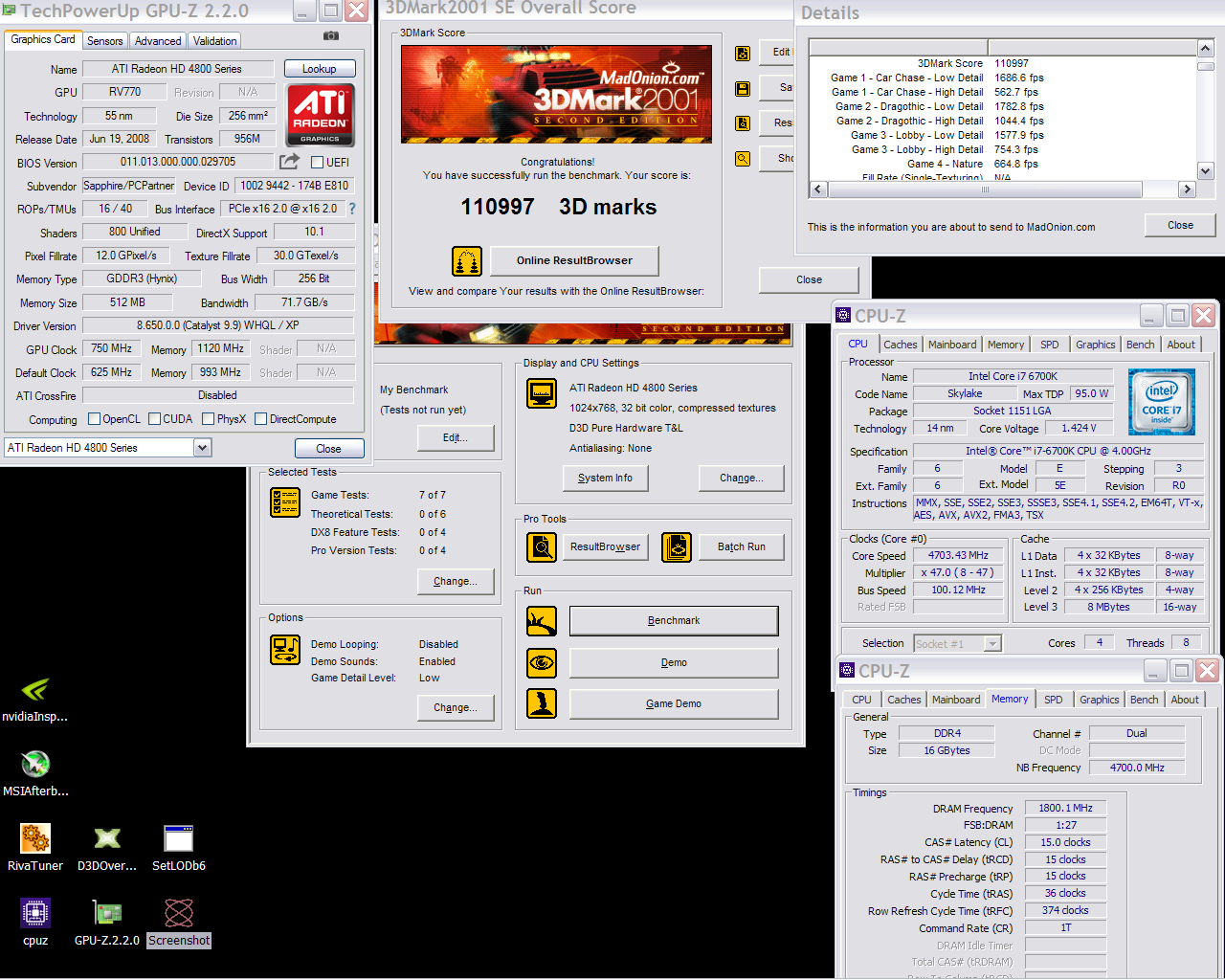
Task: Click the GPU name field ATI Radeon HD 4800 Series
Action: point(177,69)
